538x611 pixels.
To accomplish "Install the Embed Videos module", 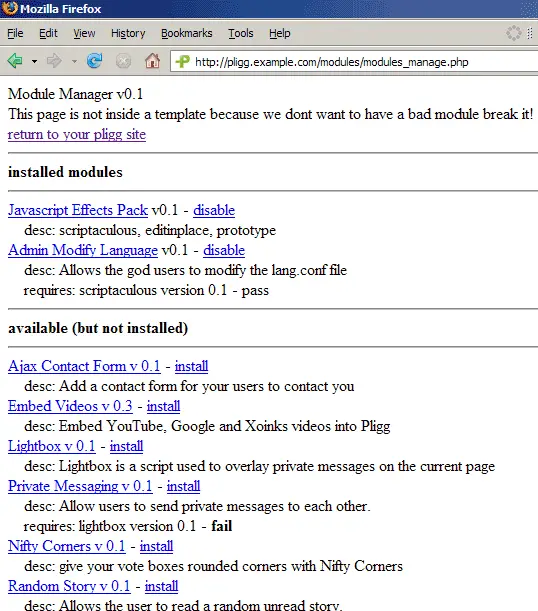I will [163, 406].
